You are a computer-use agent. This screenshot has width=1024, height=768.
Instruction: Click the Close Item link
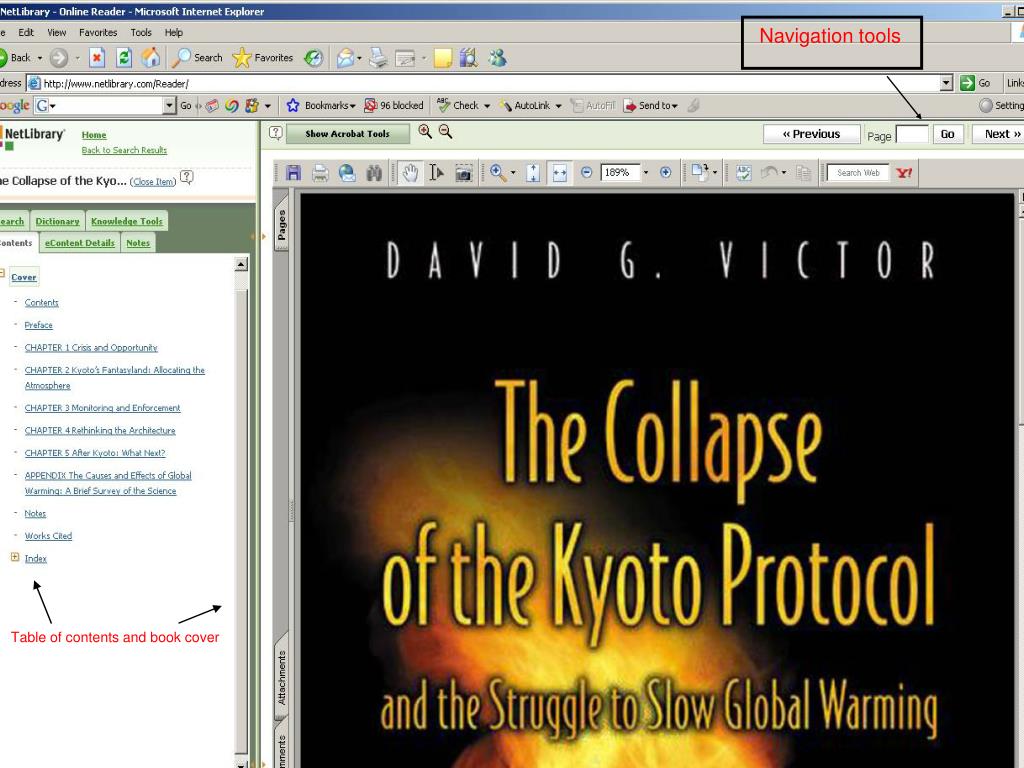click(153, 182)
